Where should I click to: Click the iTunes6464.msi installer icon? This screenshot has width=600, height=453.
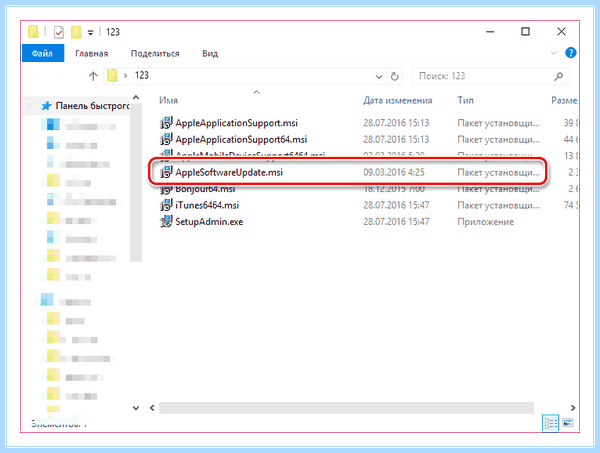tap(166, 205)
